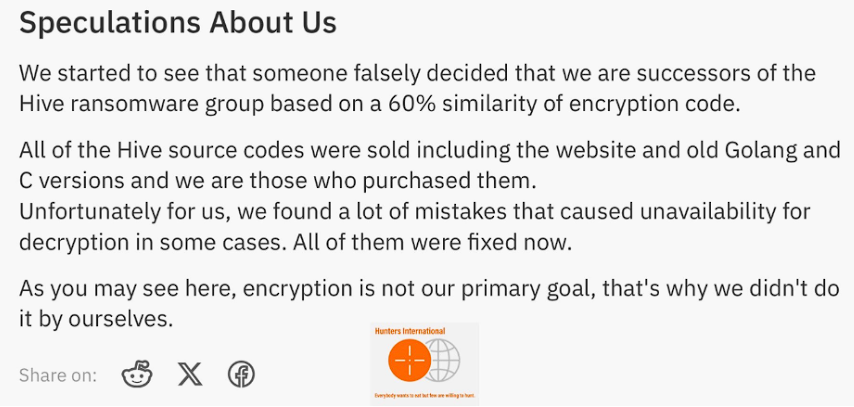
Task: Share this post on Facebook
Action: pyautogui.click(x=241, y=375)
